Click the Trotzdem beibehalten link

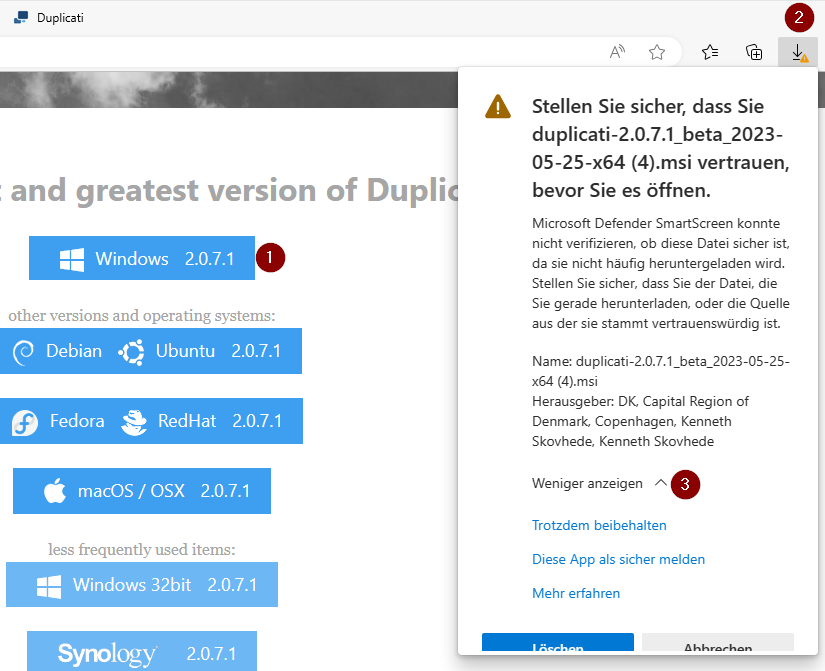[599, 525]
